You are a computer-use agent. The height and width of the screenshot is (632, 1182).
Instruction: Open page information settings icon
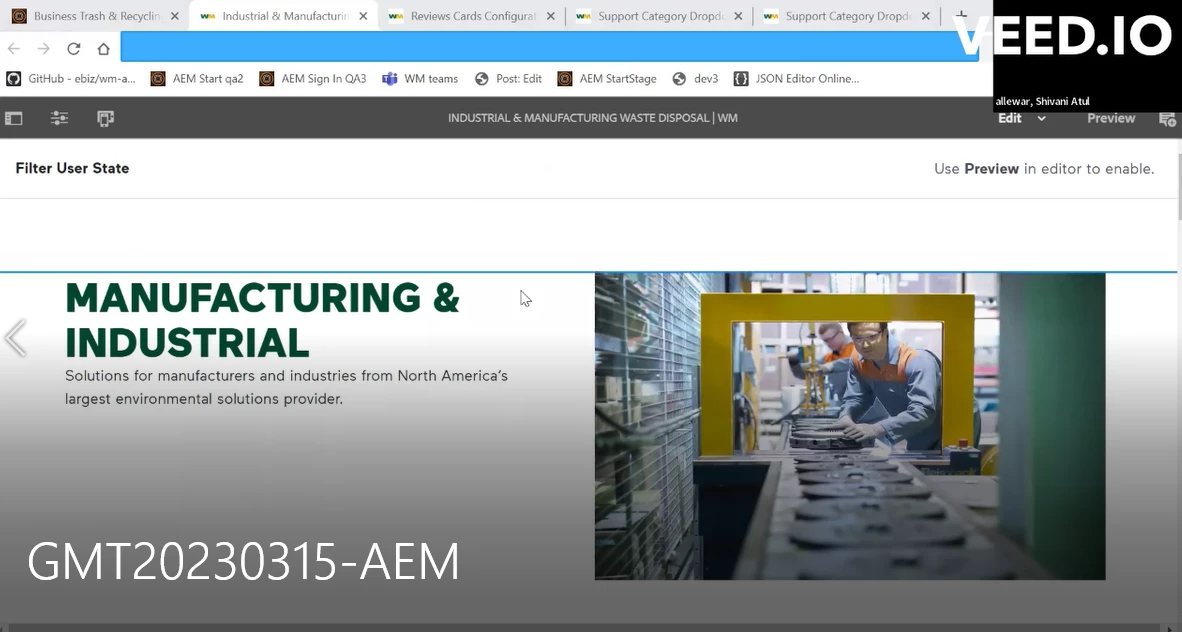tap(60, 118)
